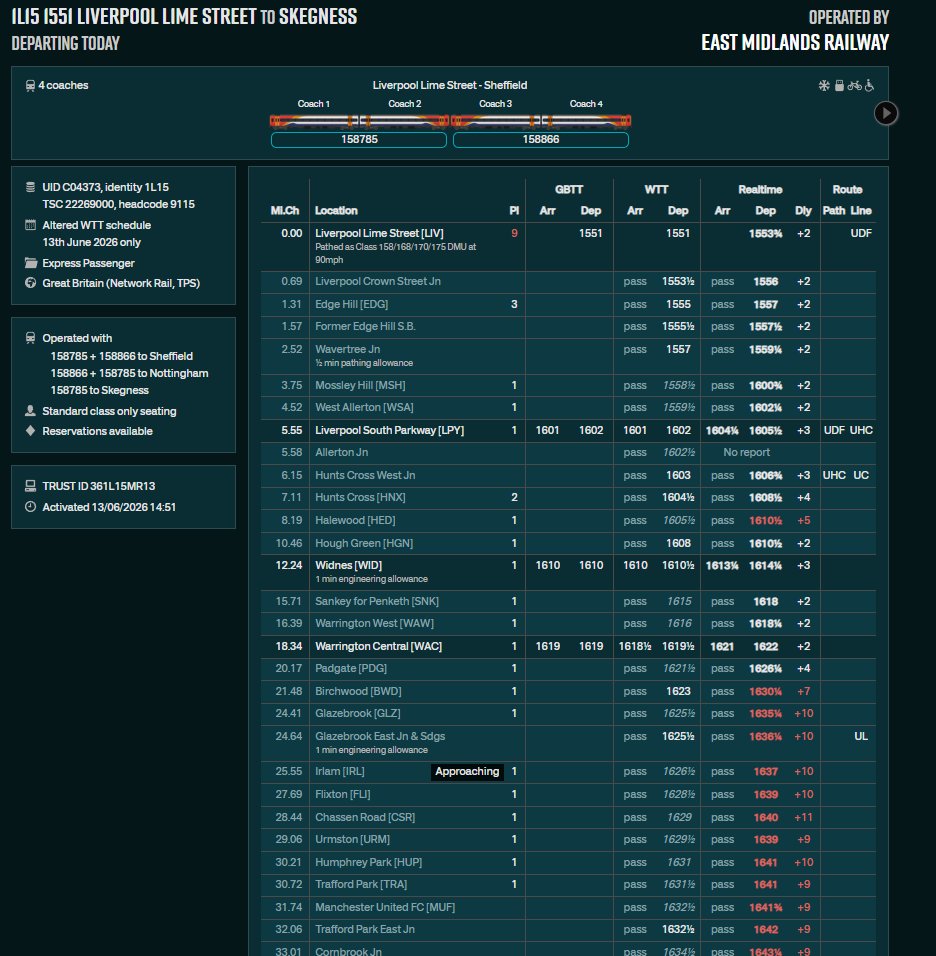Click the globe icon beside Great Britain
936x956 pixels.
[x=30, y=283]
